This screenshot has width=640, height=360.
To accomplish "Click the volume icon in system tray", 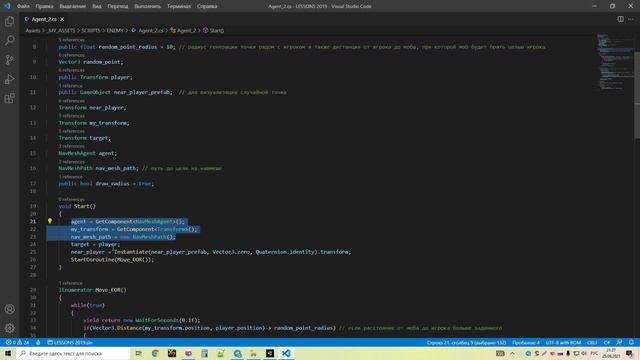I will [584, 353].
